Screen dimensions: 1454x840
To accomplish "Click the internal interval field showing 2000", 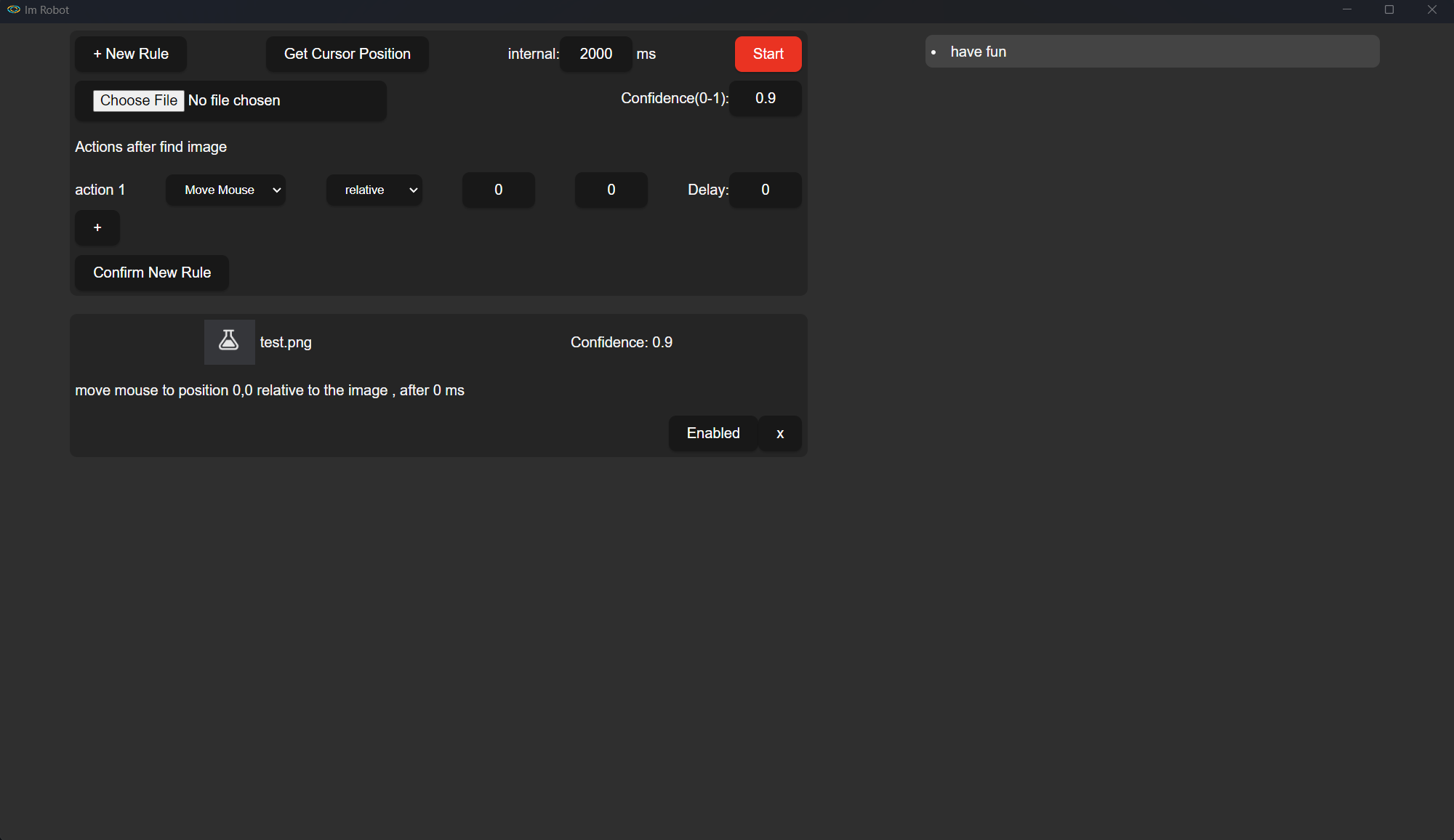I will click(x=595, y=54).
